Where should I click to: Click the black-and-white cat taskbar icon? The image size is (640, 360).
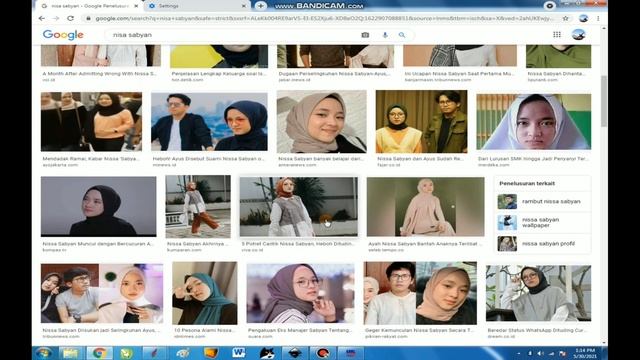[x=267, y=353]
